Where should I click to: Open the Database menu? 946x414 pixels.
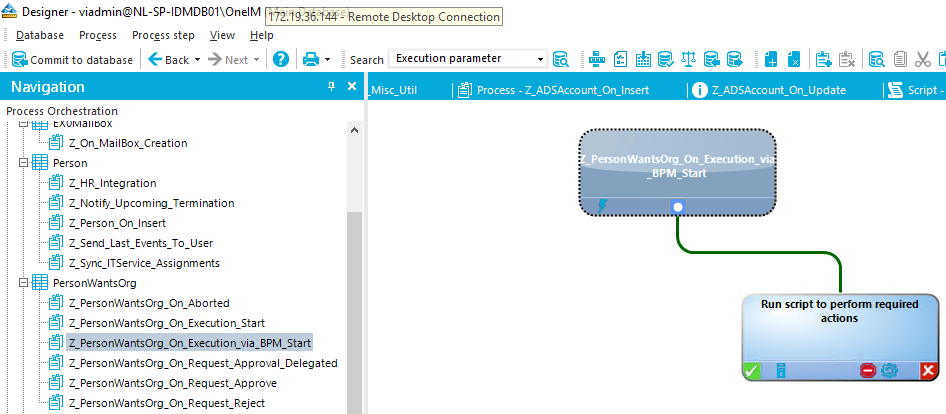(x=40, y=36)
